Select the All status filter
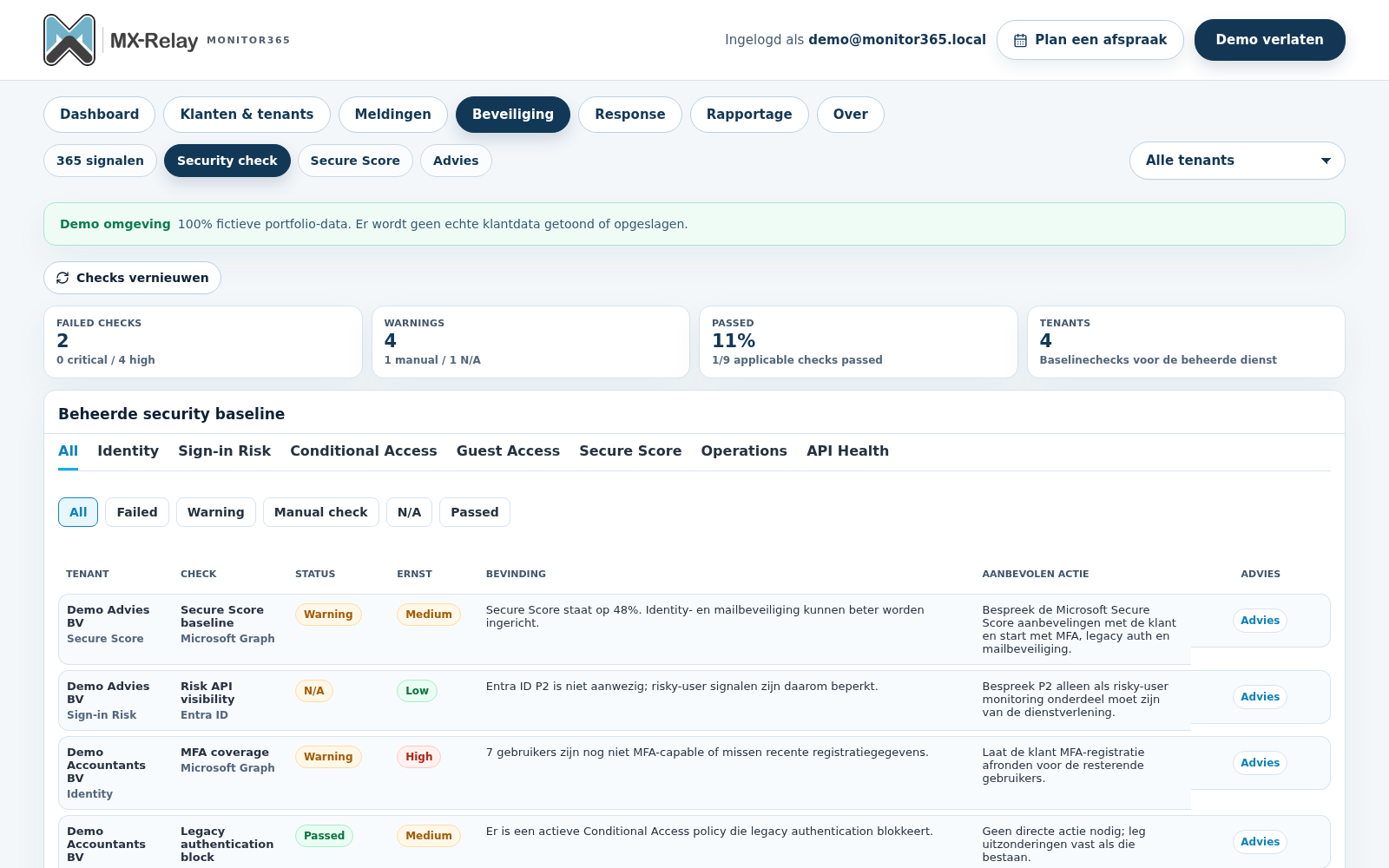Image resolution: width=1389 pixels, height=868 pixels. [78, 512]
